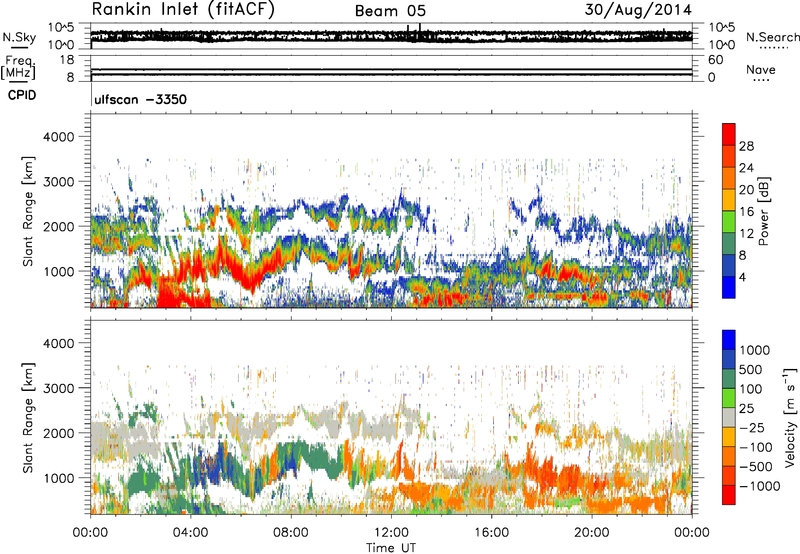Click the '4000' range tick of power panel
This screenshot has width=800, height=554.
(58, 137)
